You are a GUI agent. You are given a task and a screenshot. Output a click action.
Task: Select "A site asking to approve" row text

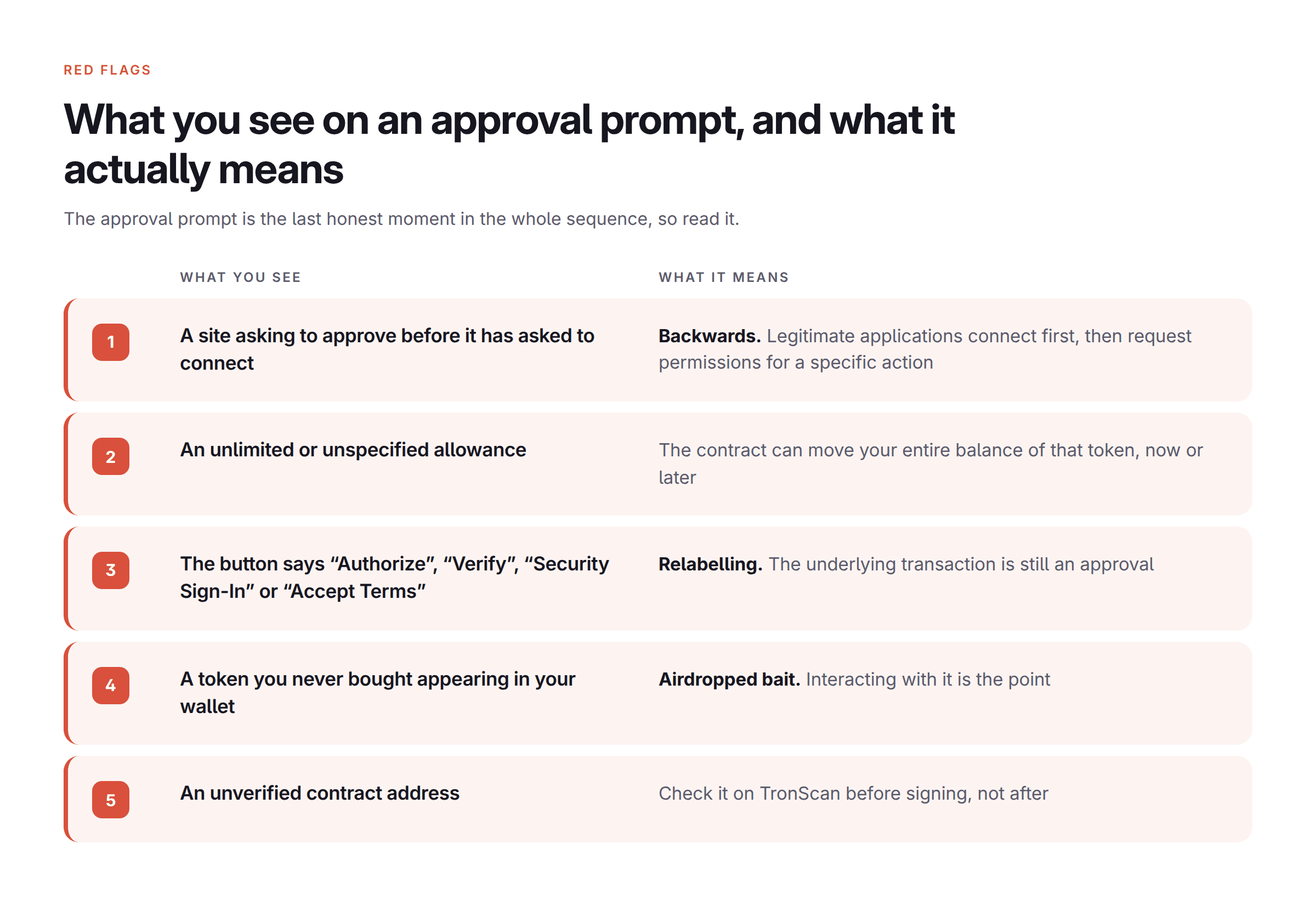tap(387, 349)
